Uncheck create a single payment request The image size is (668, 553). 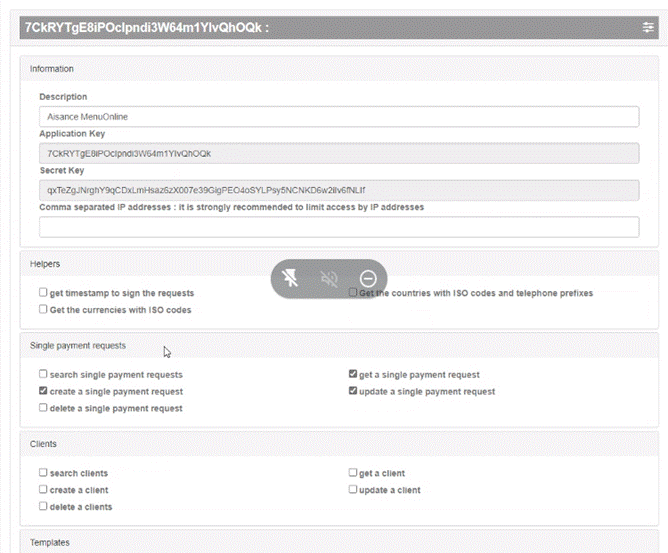click(43, 391)
